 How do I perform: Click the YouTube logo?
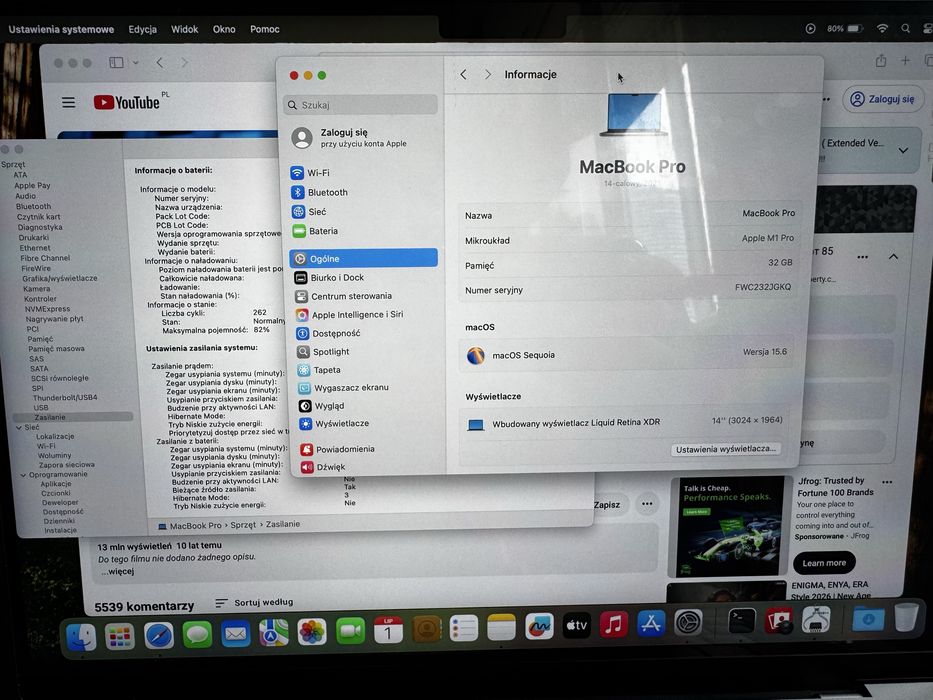127,102
